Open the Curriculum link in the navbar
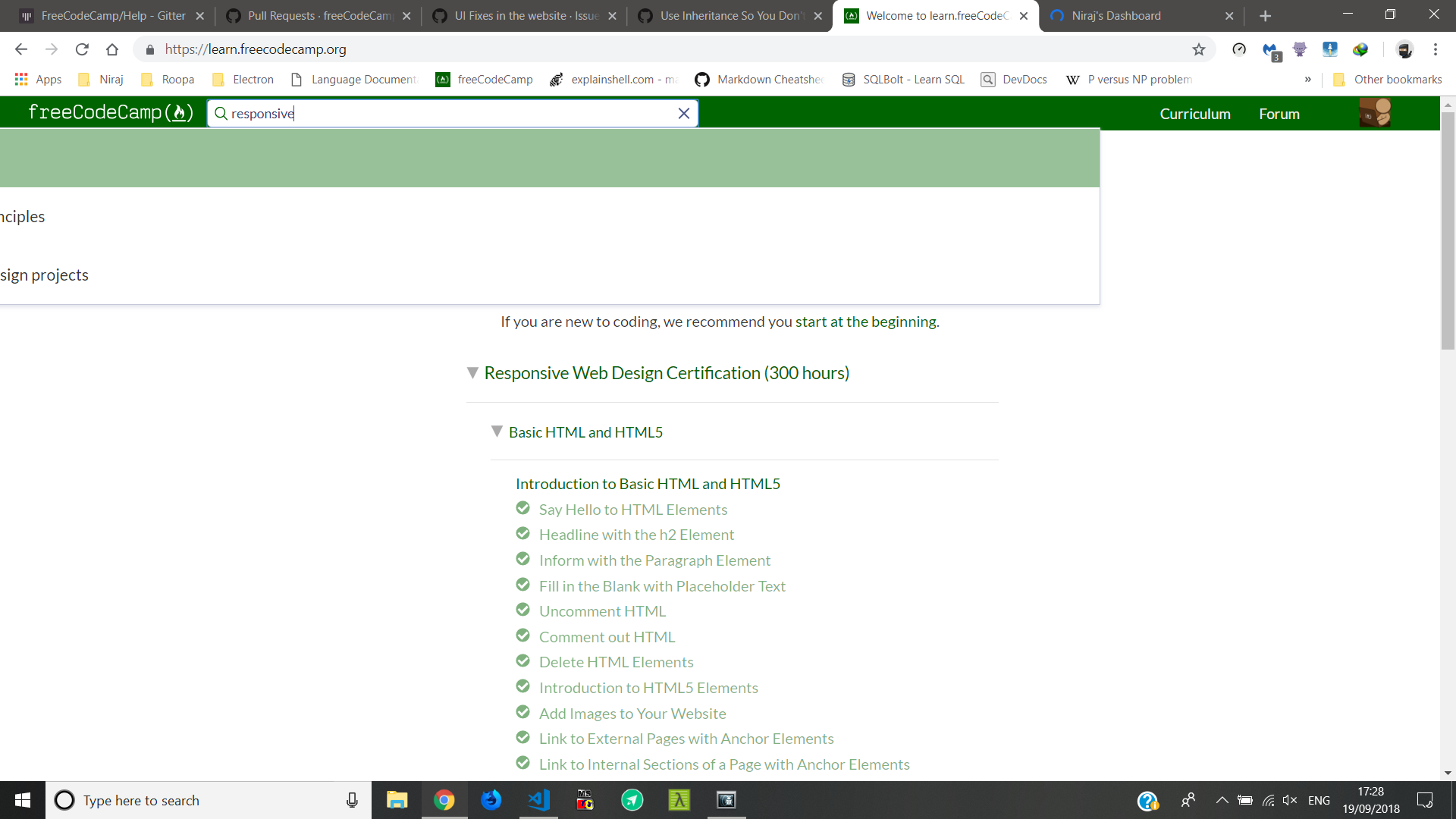 [x=1194, y=114]
